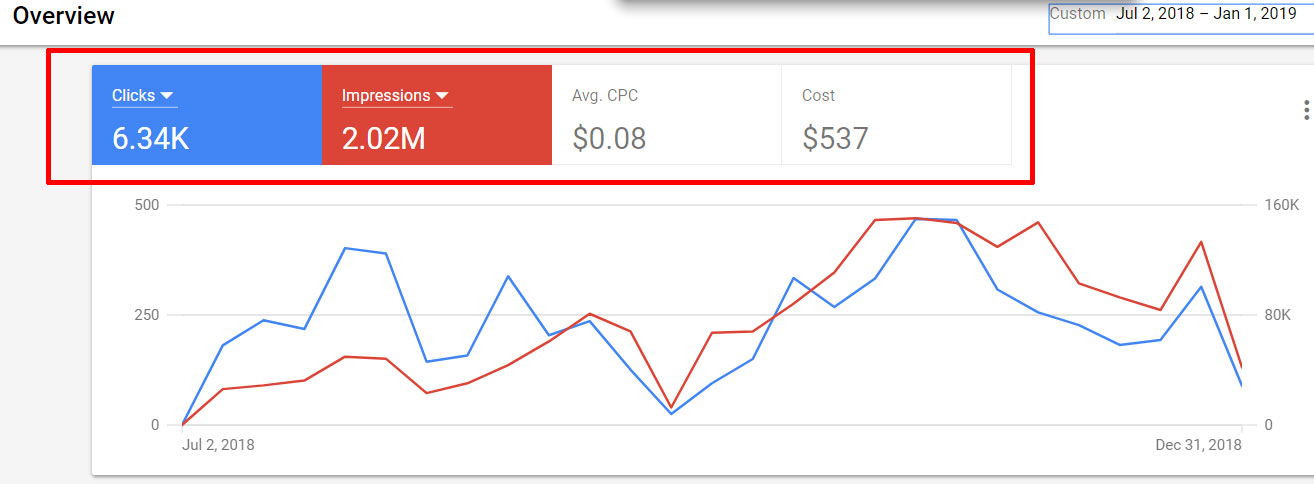Open the three-dot more options menu
This screenshot has height=484, width=1314.
click(x=1306, y=111)
